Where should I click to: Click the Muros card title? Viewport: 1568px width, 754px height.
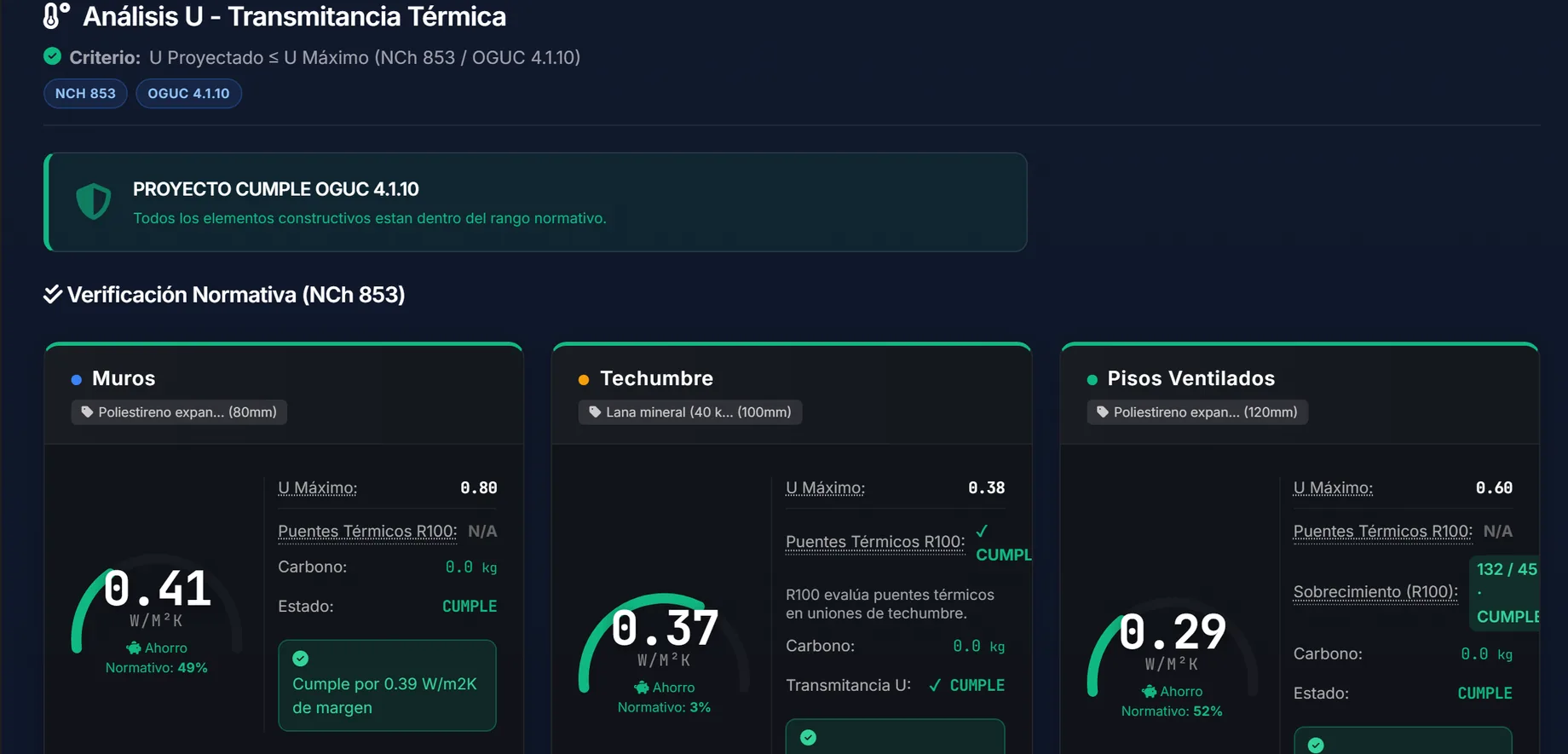tap(124, 378)
